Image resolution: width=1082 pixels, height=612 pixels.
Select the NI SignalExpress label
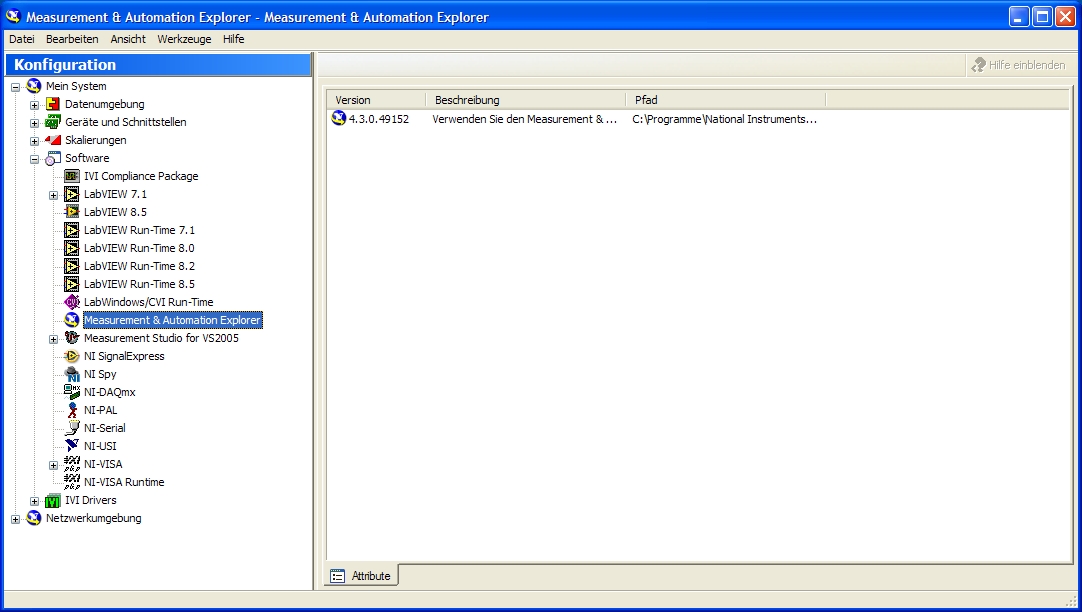click(124, 356)
